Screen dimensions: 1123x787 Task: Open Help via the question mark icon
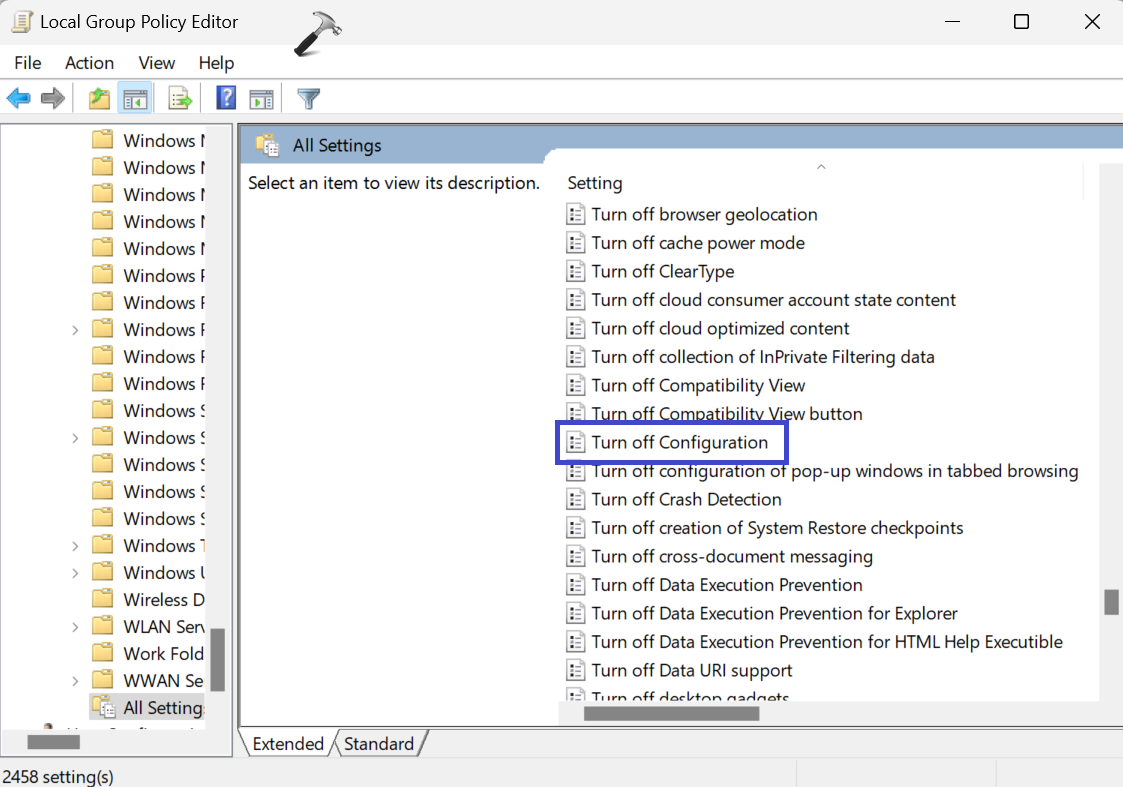[x=226, y=98]
